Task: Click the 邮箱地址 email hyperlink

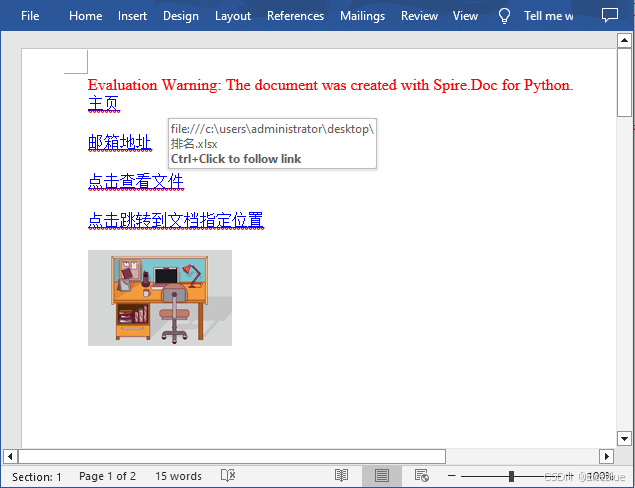Action: [x=119, y=143]
